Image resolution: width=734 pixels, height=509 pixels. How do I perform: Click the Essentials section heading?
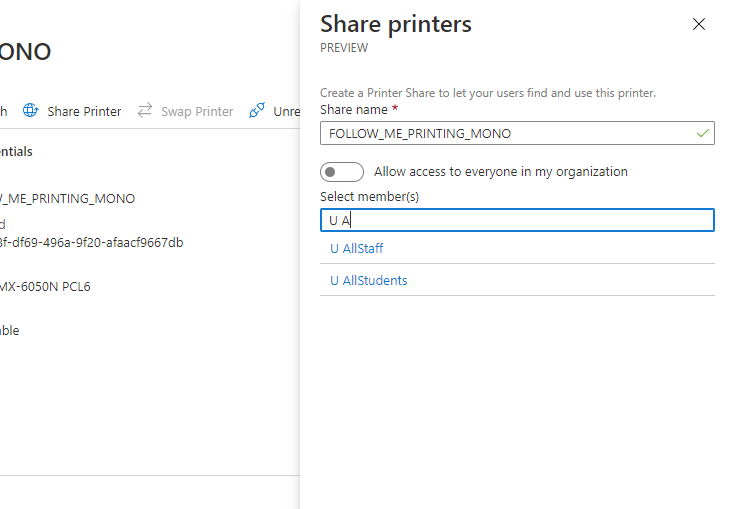point(16,152)
